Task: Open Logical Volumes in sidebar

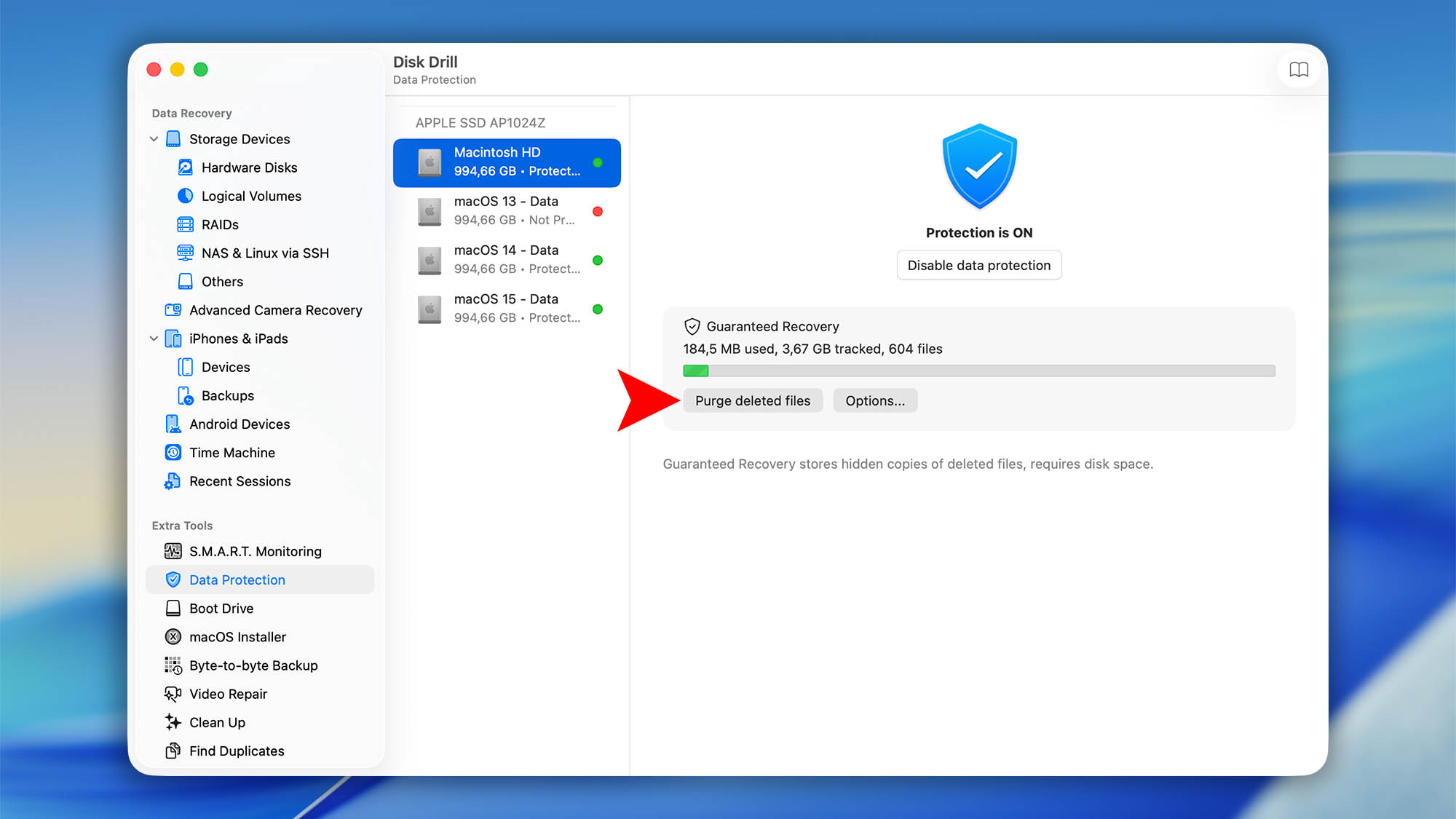Action: (x=251, y=196)
